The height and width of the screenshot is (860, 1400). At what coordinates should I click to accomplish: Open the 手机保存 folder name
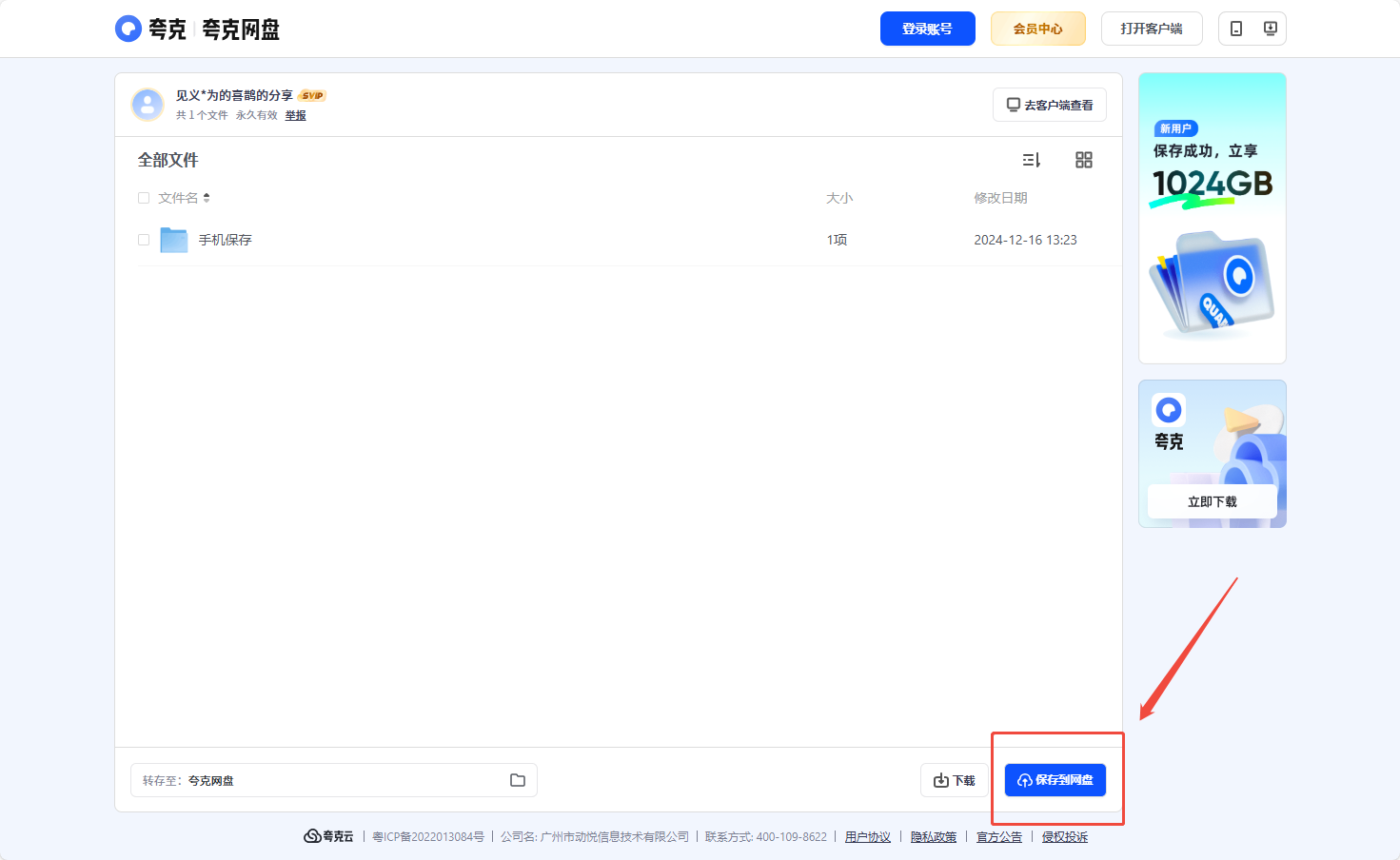point(226,240)
